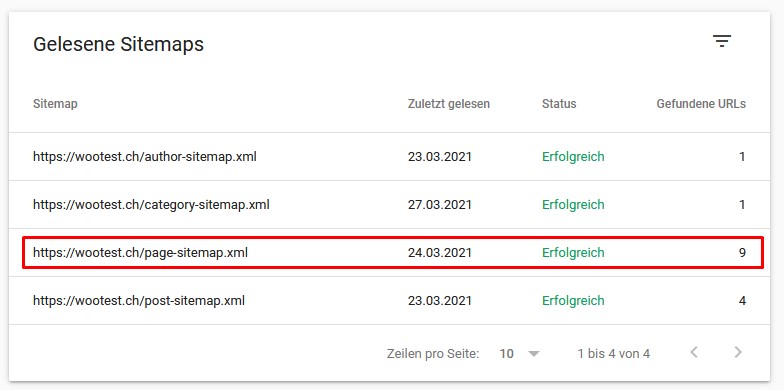This screenshot has height=390, width=784.
Task: Go to previous page arrow
Action: point(694,352)
